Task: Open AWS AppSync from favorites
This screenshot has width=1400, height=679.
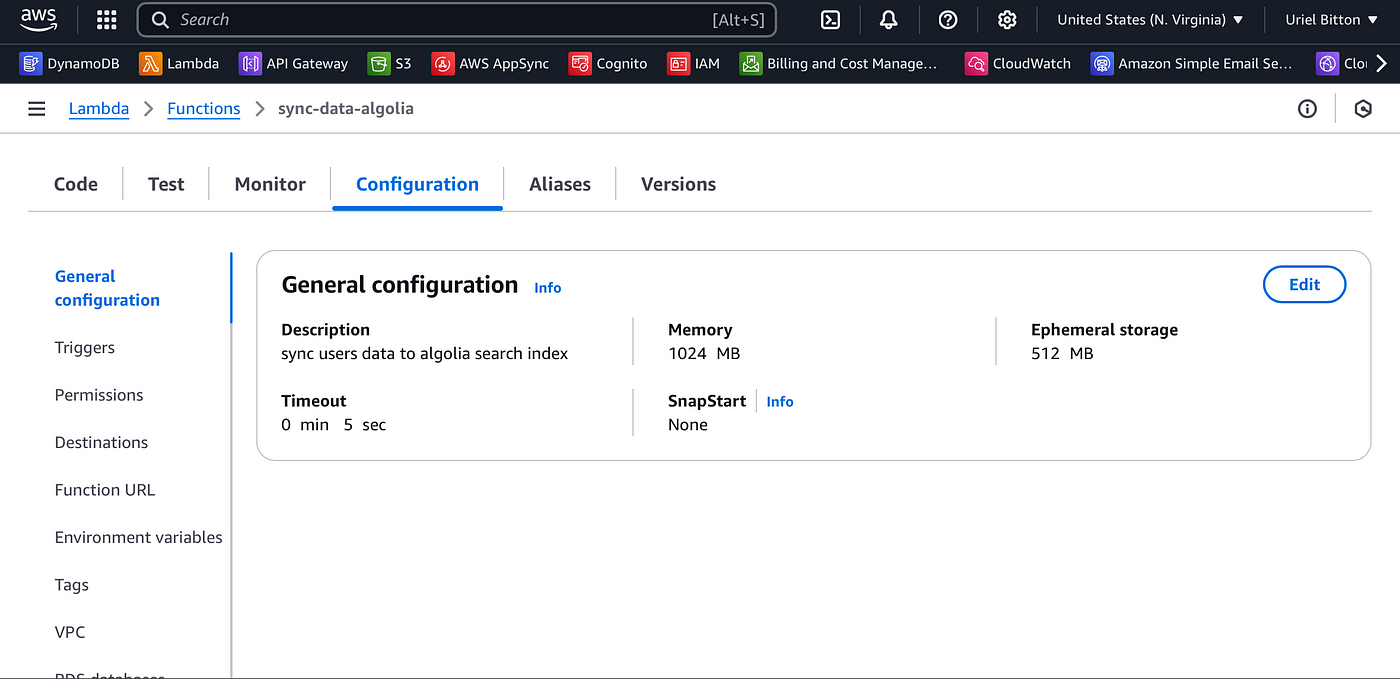Action: point(490,63)
